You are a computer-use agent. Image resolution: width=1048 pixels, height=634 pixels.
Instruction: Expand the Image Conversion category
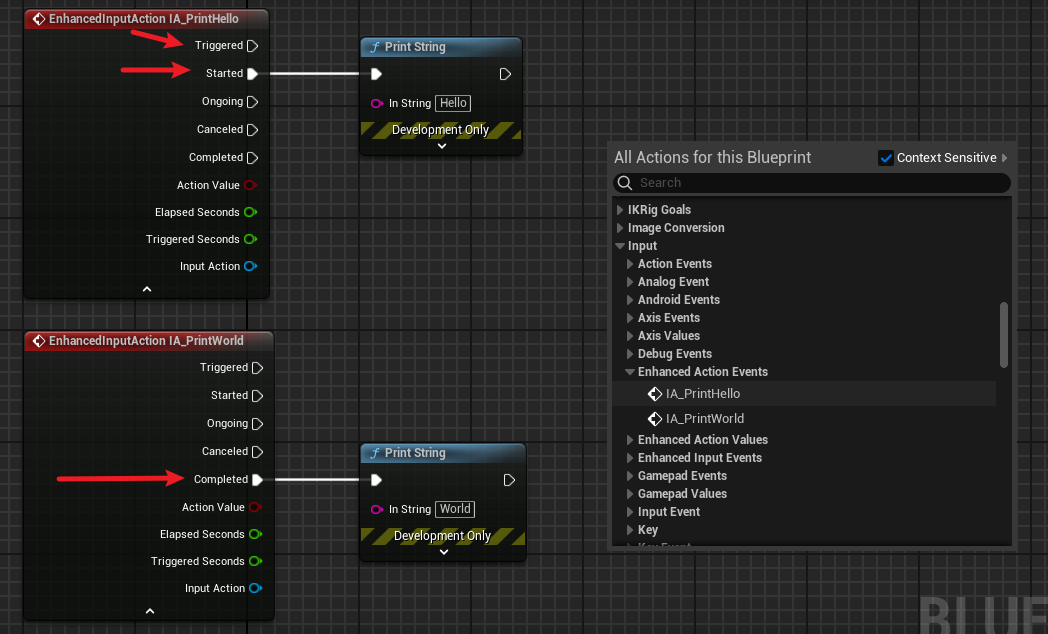point(620,228)
